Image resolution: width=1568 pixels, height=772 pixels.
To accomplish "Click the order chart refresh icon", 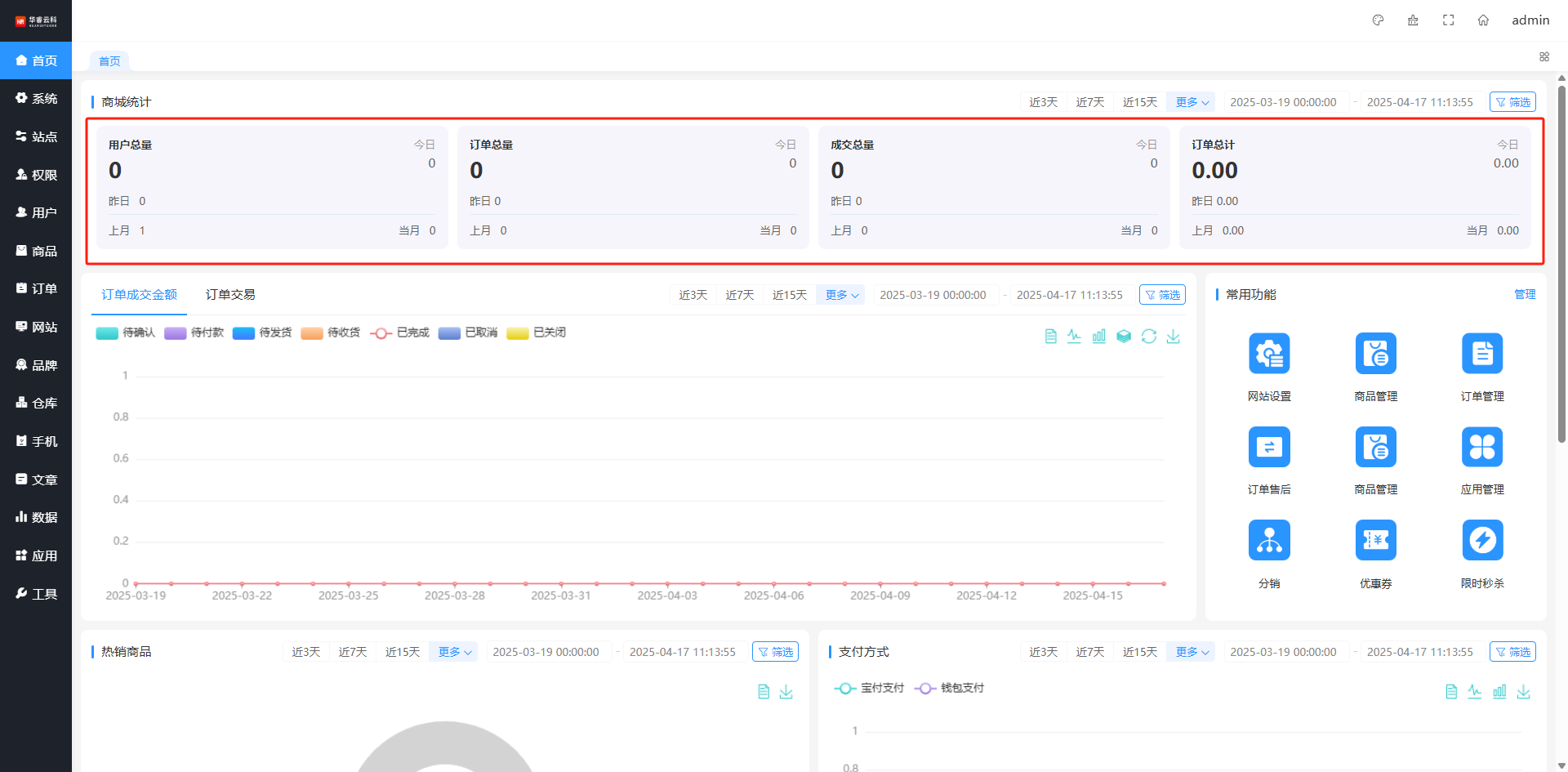I will point(1148,337).
